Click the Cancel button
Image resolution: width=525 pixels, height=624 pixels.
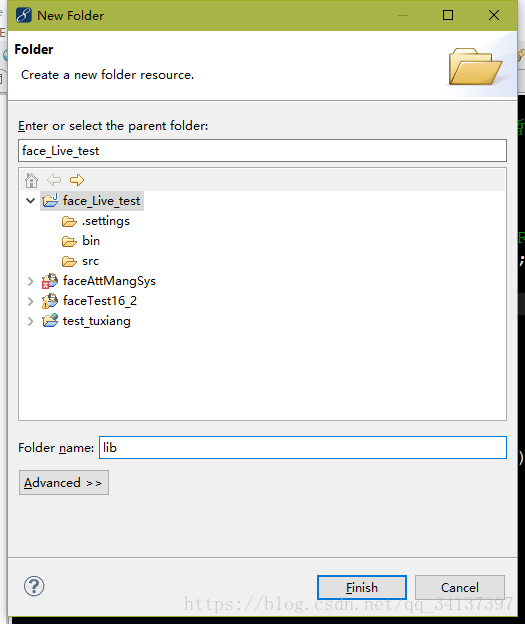tap(460, 587)
